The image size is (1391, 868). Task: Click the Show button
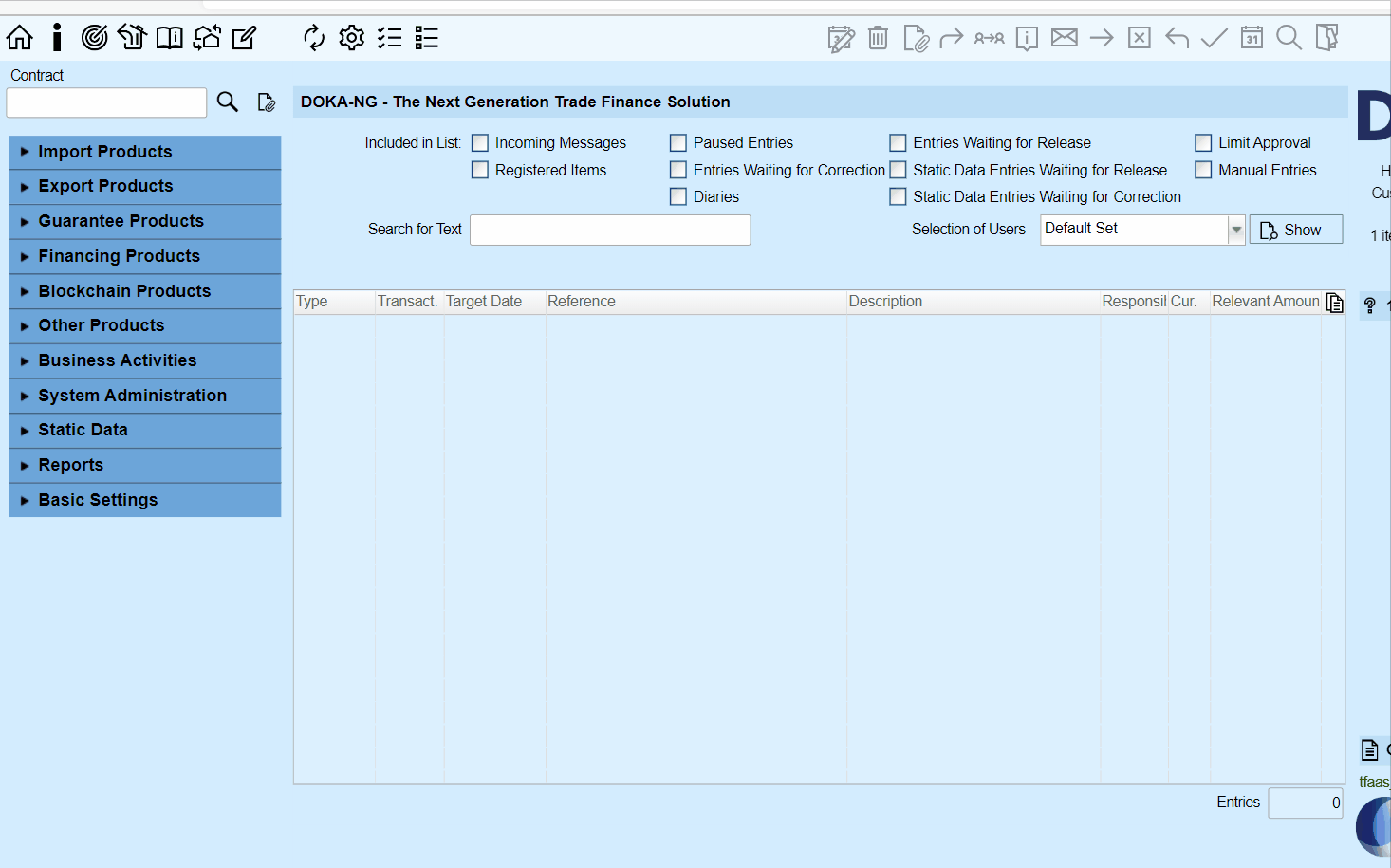coord(1296,230)
